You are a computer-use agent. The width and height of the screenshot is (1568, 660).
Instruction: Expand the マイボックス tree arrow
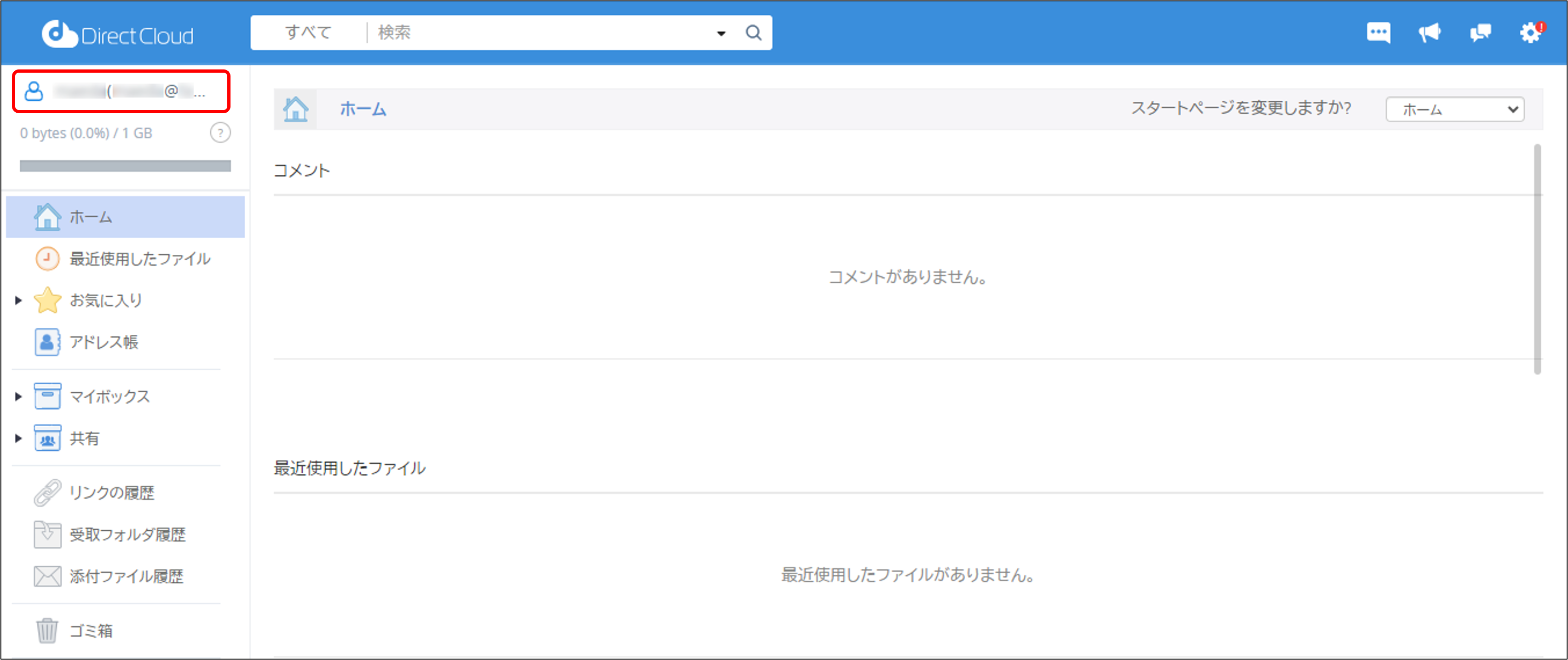(17, 396)
